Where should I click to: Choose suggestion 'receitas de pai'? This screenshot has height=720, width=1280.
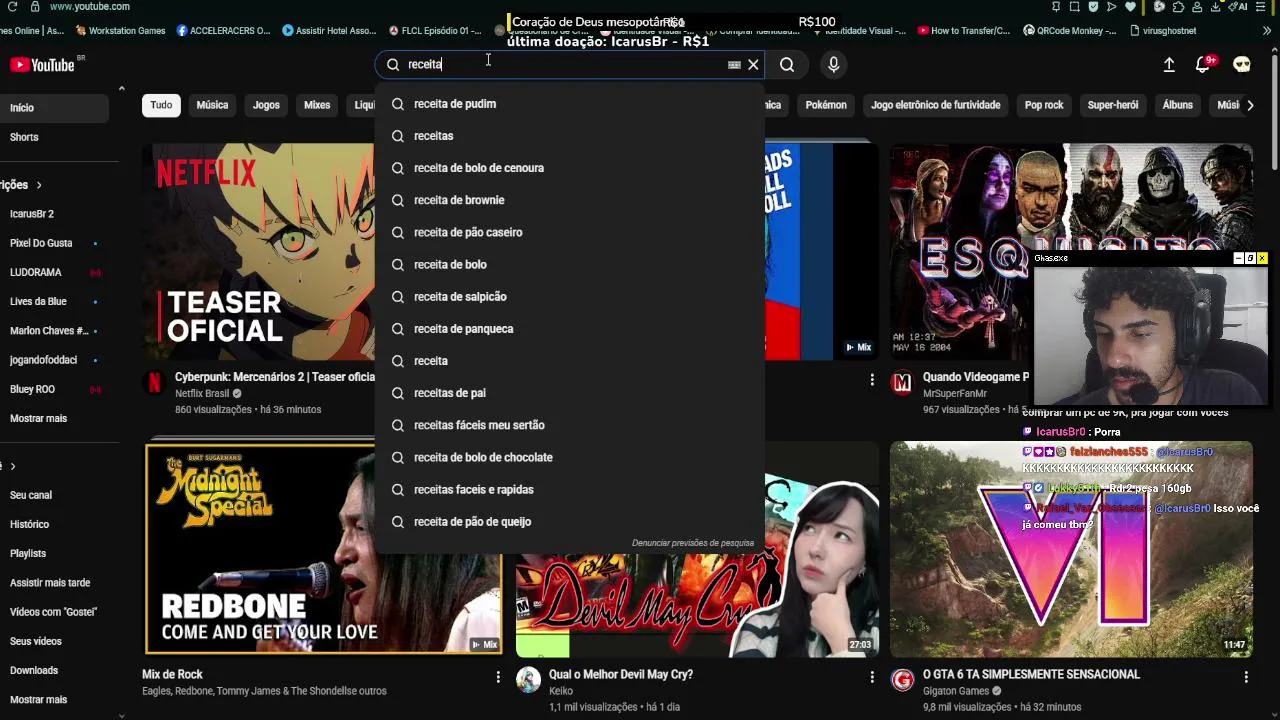coord(569,393)
